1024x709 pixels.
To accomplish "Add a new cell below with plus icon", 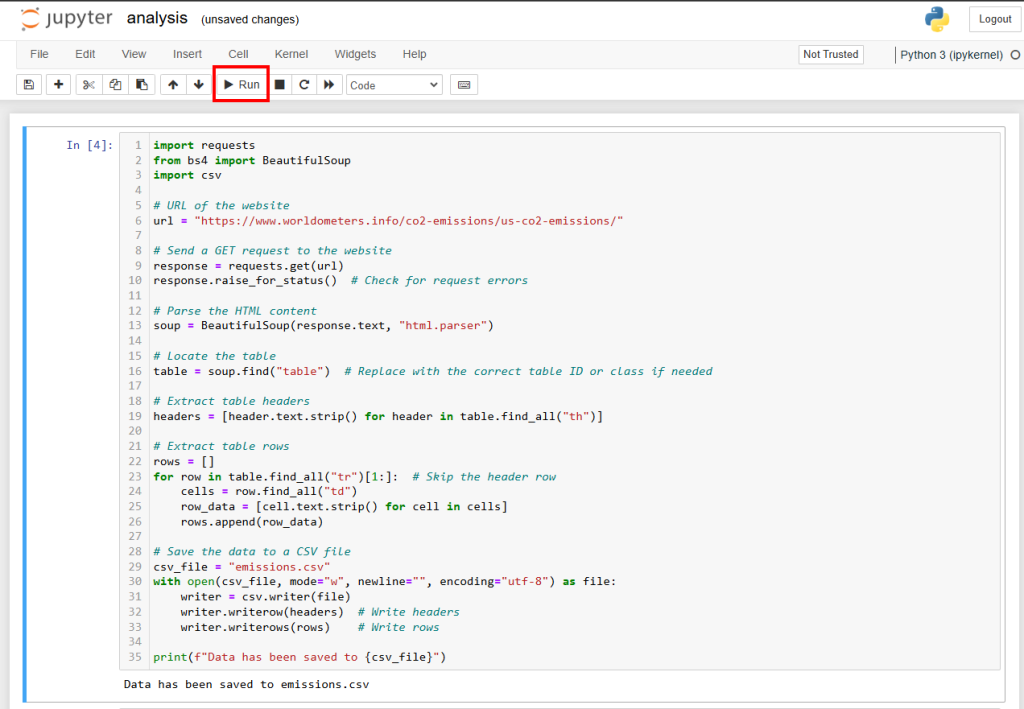I will point(58,84).
